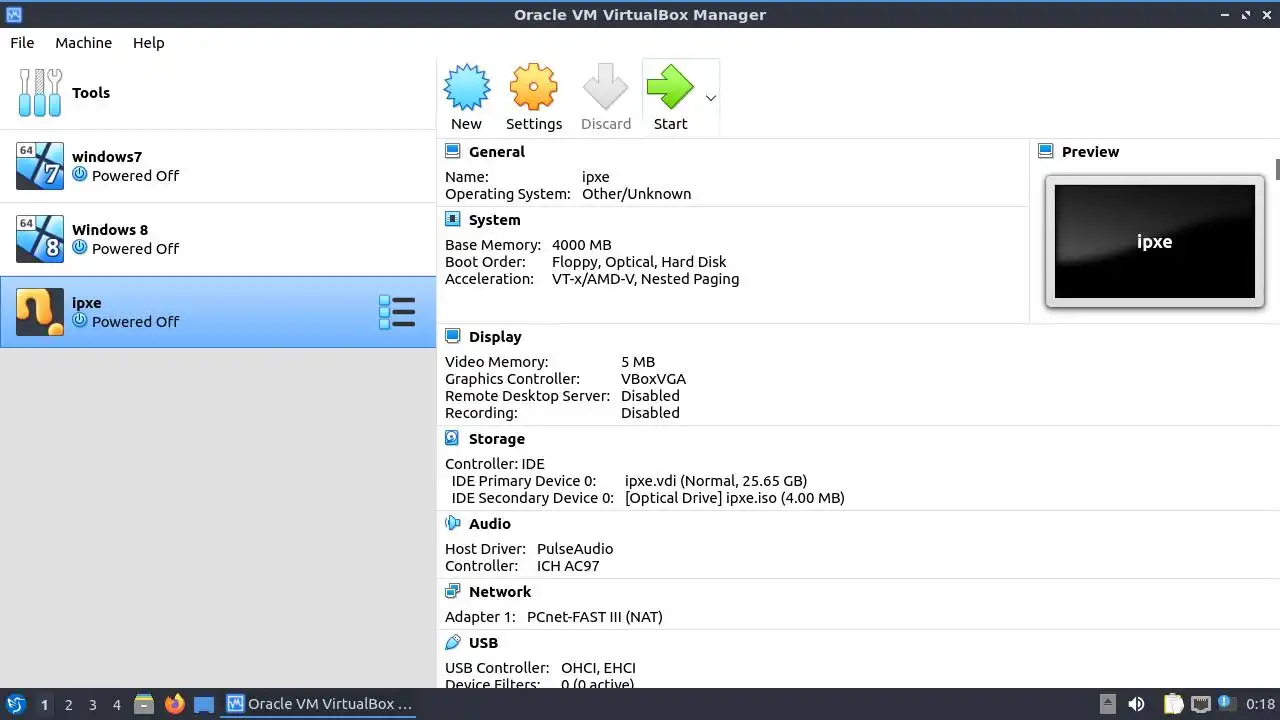Open the ipxe machine tools menu icon
This screenshot has width=1280, height=720.
tap(397, 312)
